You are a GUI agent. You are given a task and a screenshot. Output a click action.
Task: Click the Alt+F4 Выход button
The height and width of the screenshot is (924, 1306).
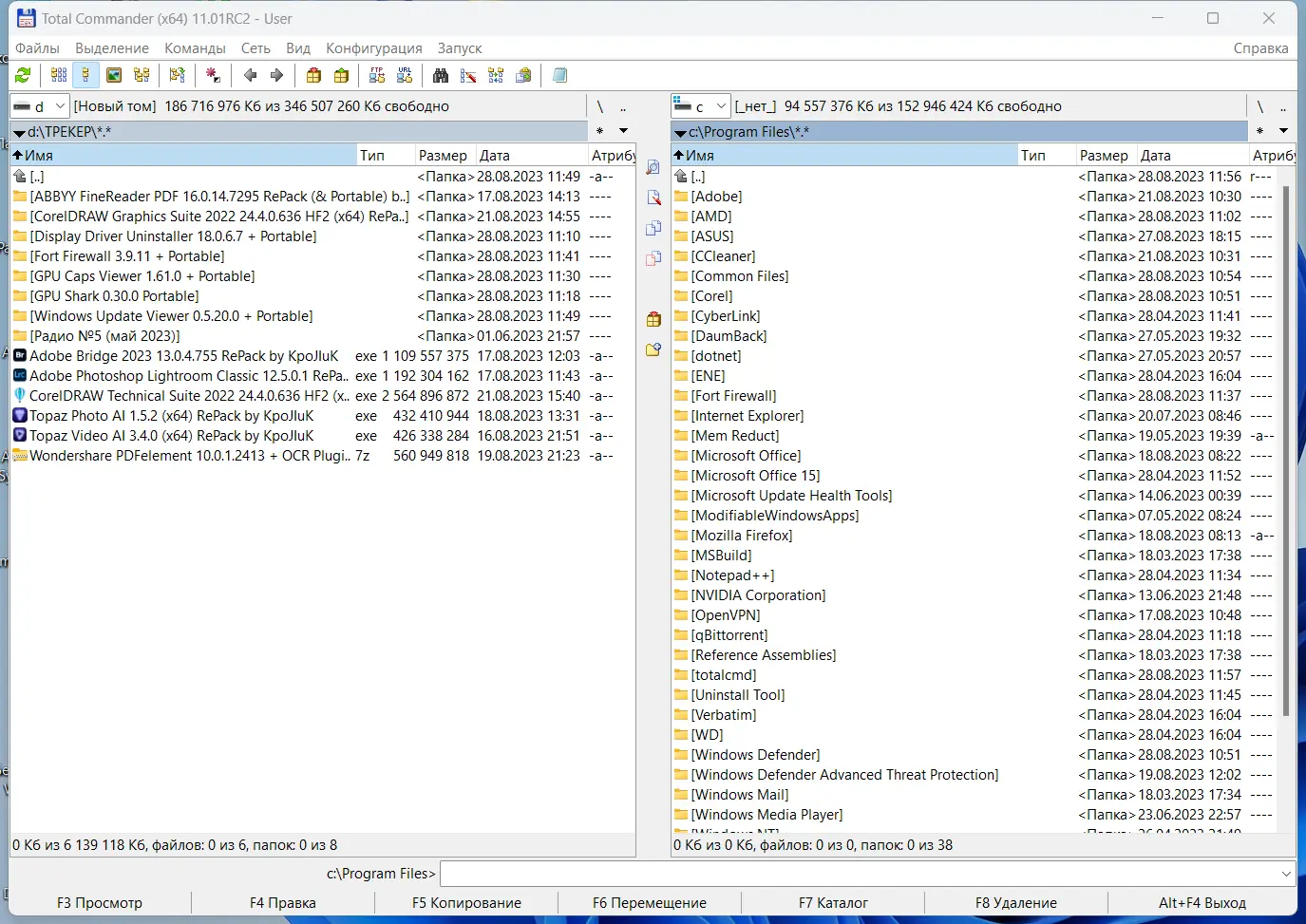click(x=1202, y=903)
